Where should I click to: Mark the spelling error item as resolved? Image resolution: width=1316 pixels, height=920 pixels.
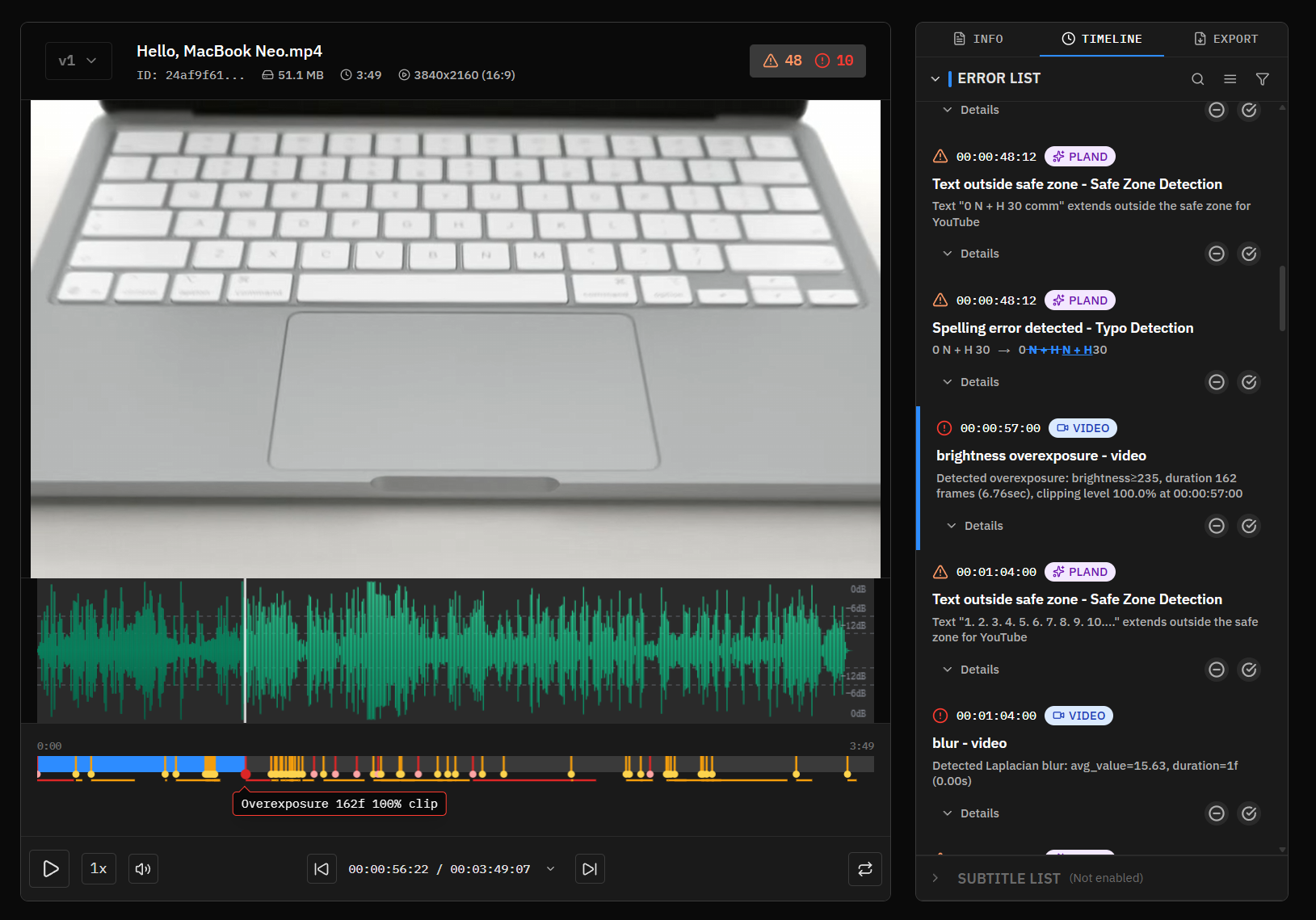(x=1249, y=382)
